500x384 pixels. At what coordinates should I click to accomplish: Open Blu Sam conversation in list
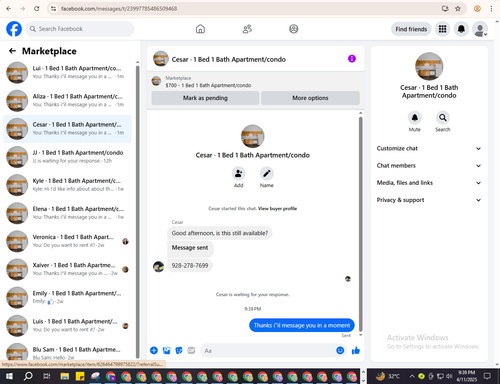tap(67, 352)
